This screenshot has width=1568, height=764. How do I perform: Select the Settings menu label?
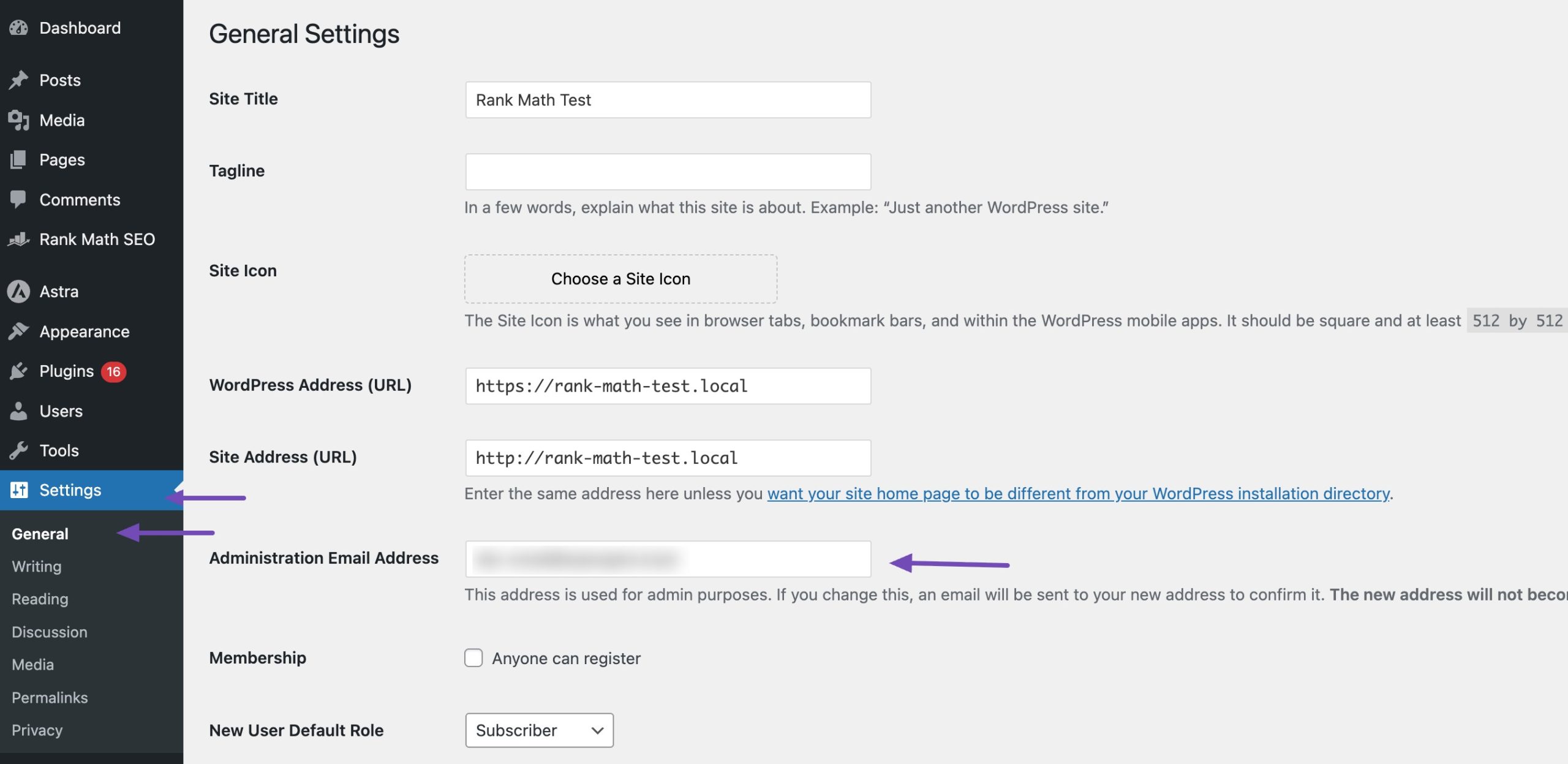coord(70,490)
